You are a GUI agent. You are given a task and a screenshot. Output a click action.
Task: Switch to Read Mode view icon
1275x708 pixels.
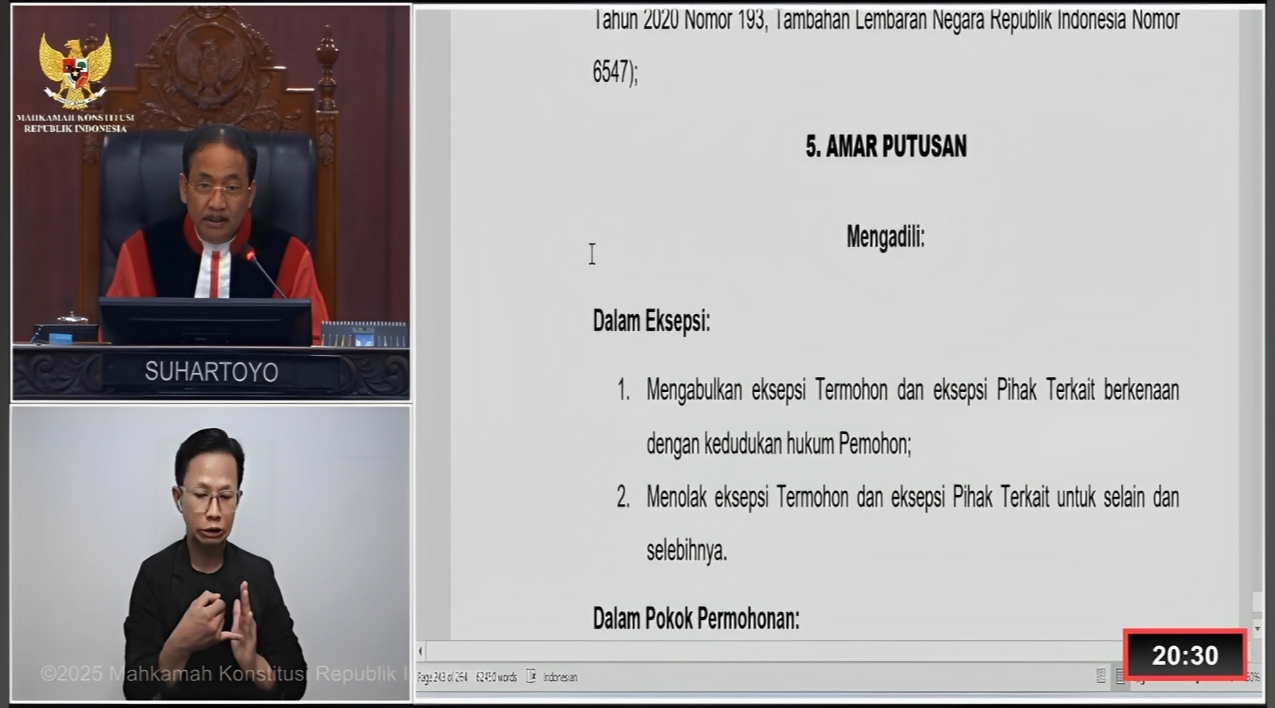1101,677
